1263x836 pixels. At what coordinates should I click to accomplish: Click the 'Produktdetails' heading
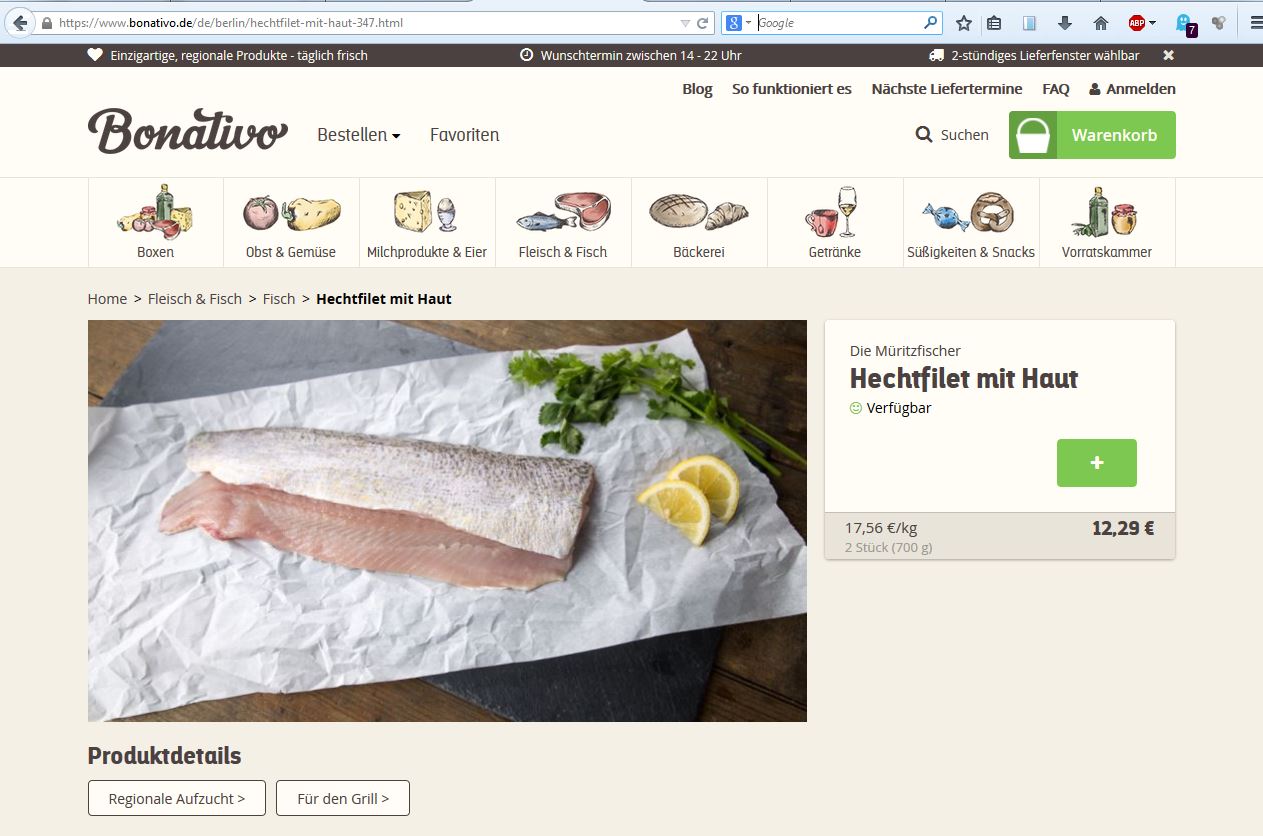pos(165,756)
